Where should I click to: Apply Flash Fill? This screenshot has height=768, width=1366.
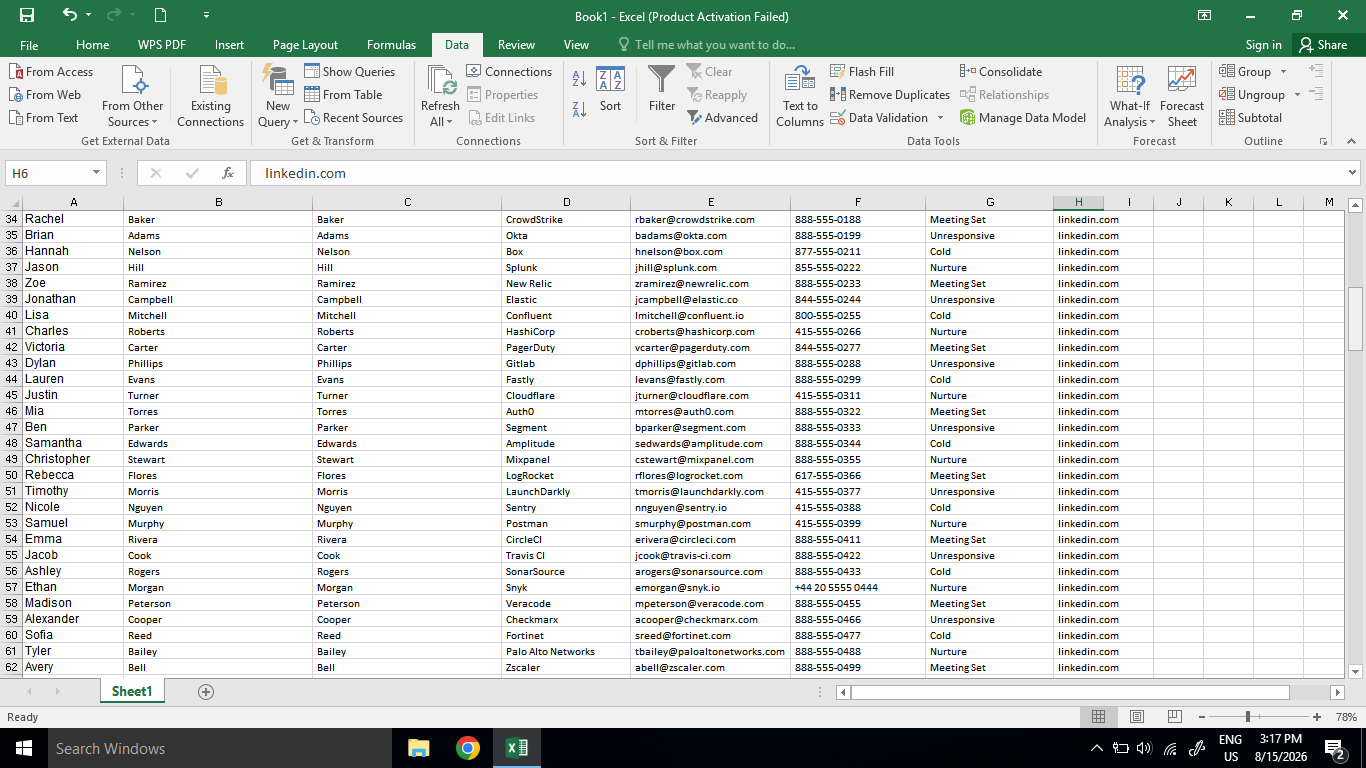862,72
